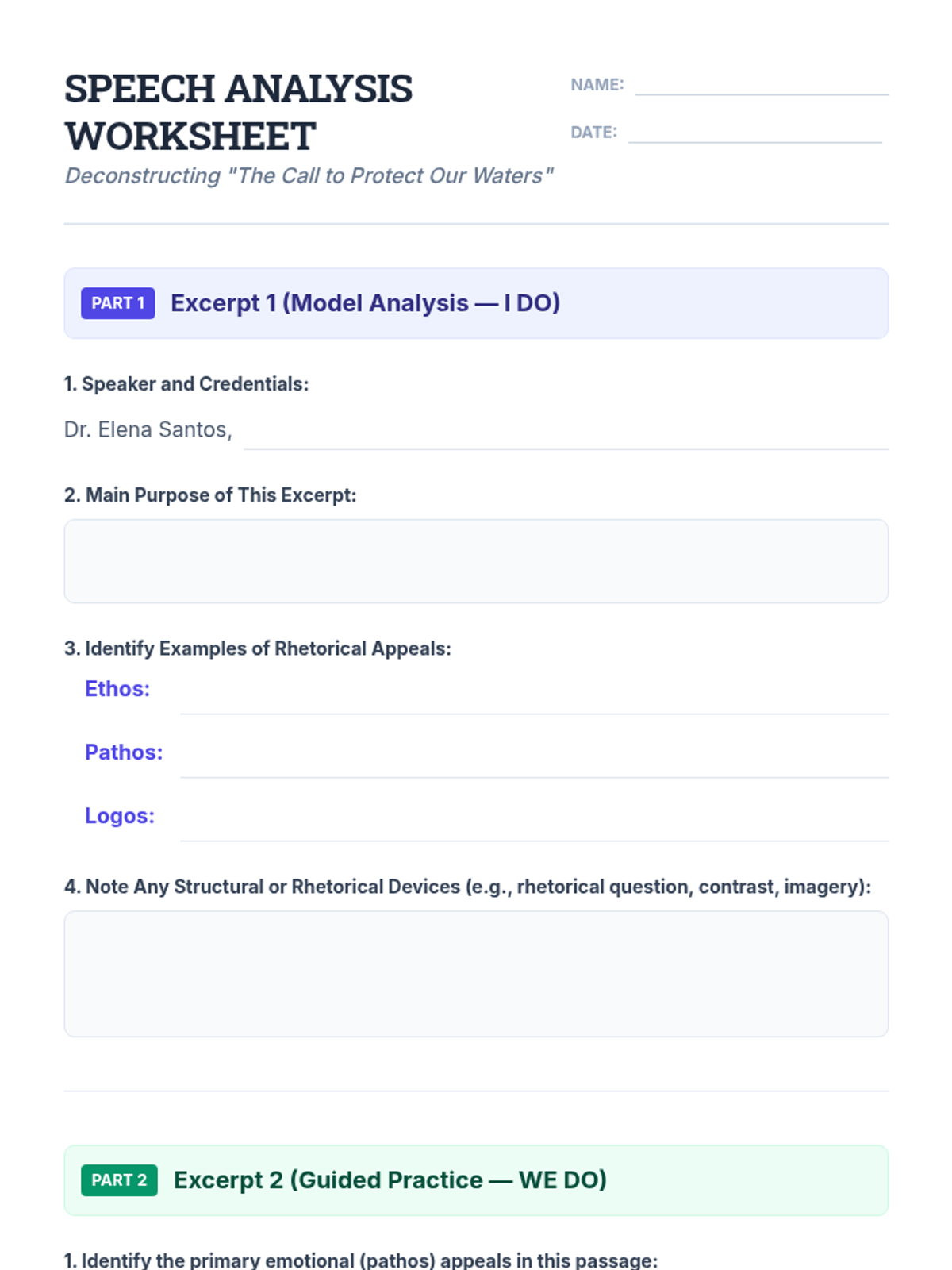This screenshot has width=952, height=1270.
Task: Click the Logos label
Action: (x=120, y=816)
